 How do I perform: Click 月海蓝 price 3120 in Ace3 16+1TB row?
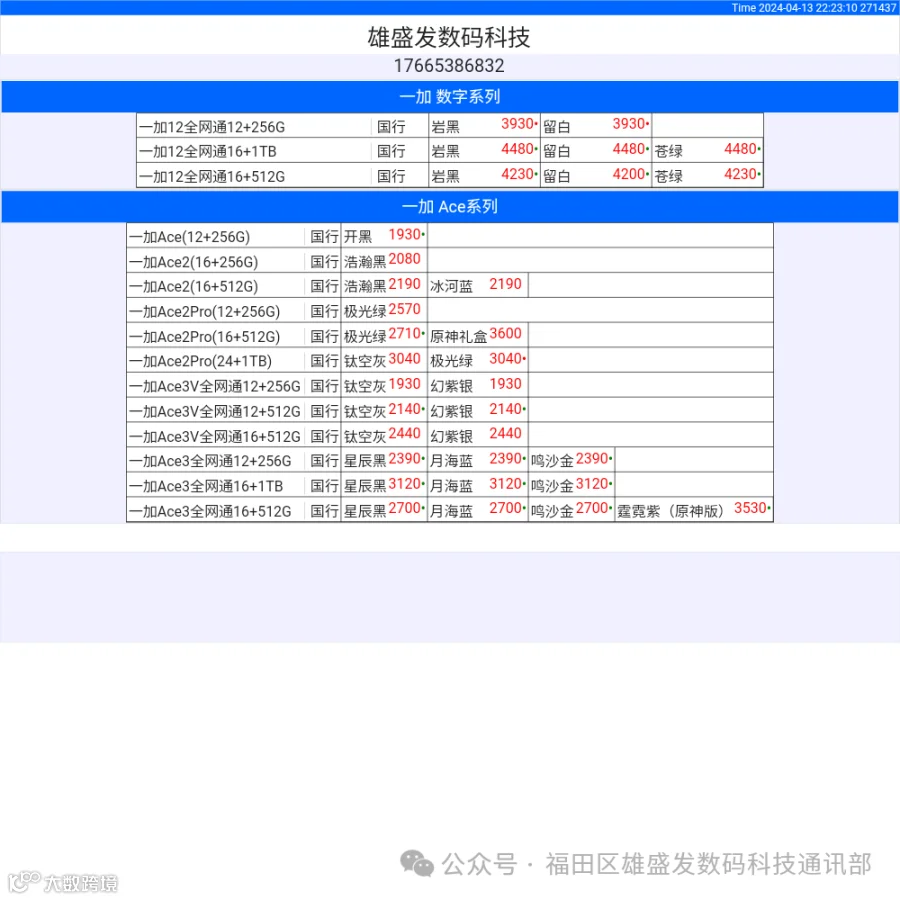pyautogui.click(x=505, y=484)
